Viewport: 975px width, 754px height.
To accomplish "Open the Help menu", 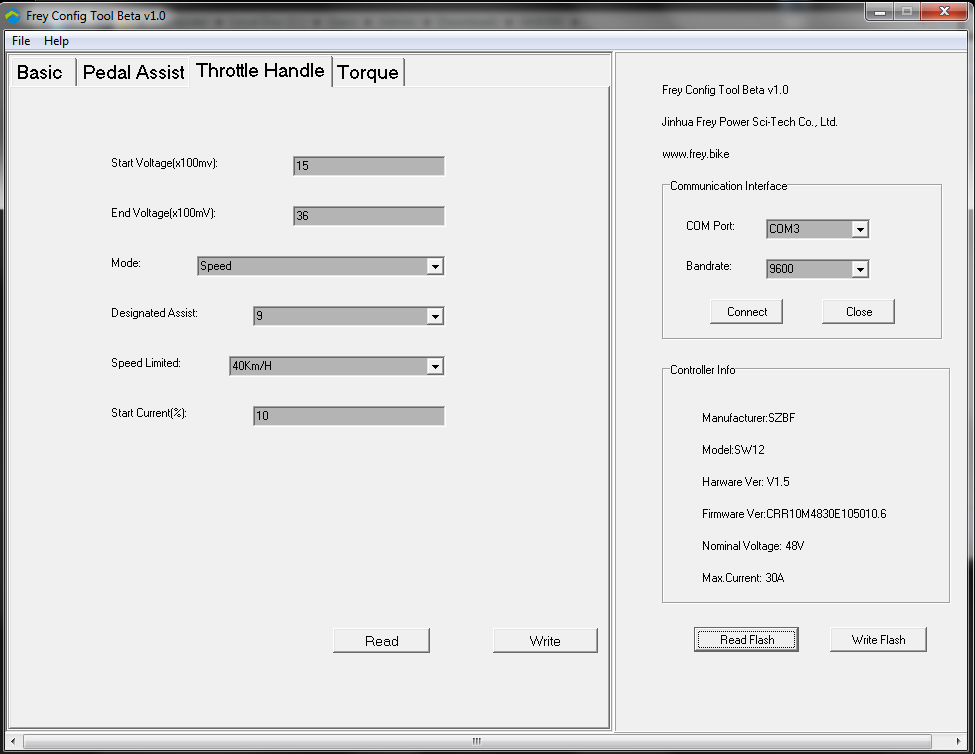I will tap(56, 41).
